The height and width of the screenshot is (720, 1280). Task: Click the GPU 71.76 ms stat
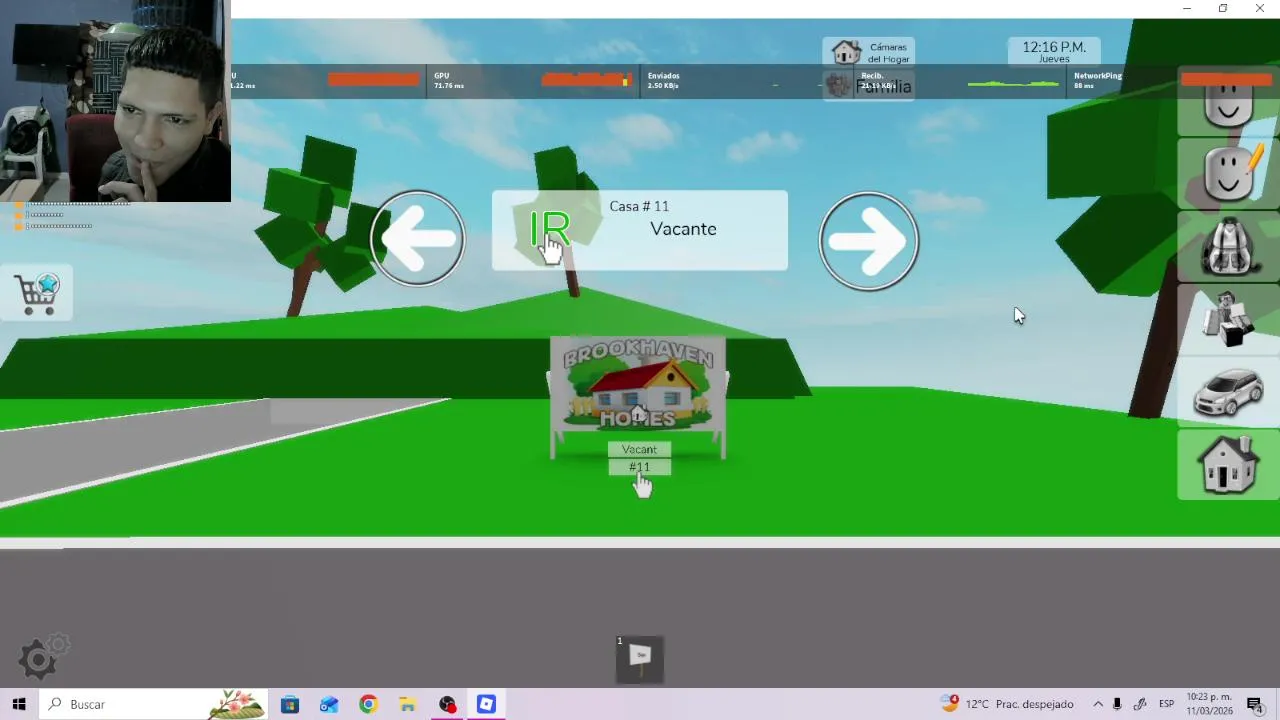pos(449,80)
